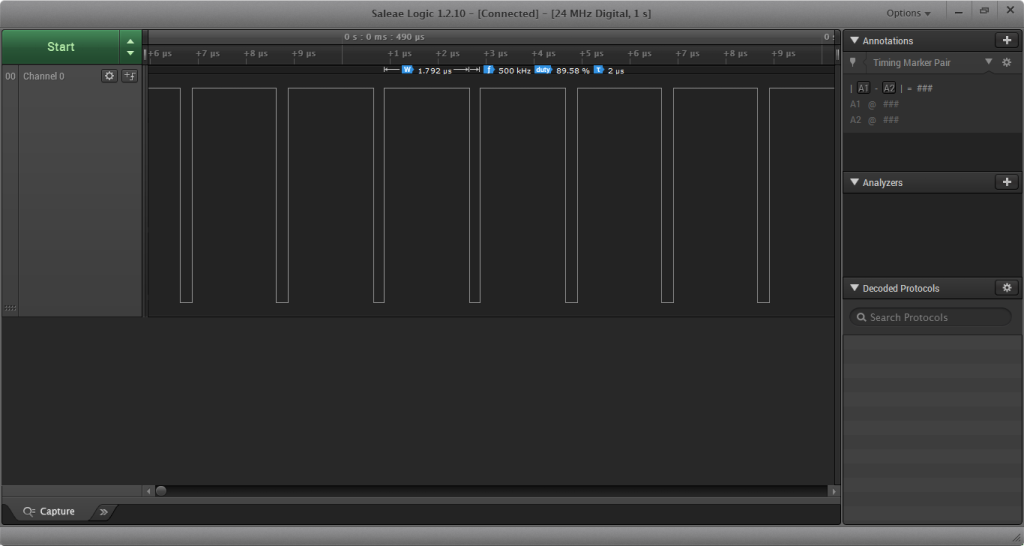Click the pin icon beside Timing Marker Pair
The image size is (1024, 546).
click(x=853, y=63)
